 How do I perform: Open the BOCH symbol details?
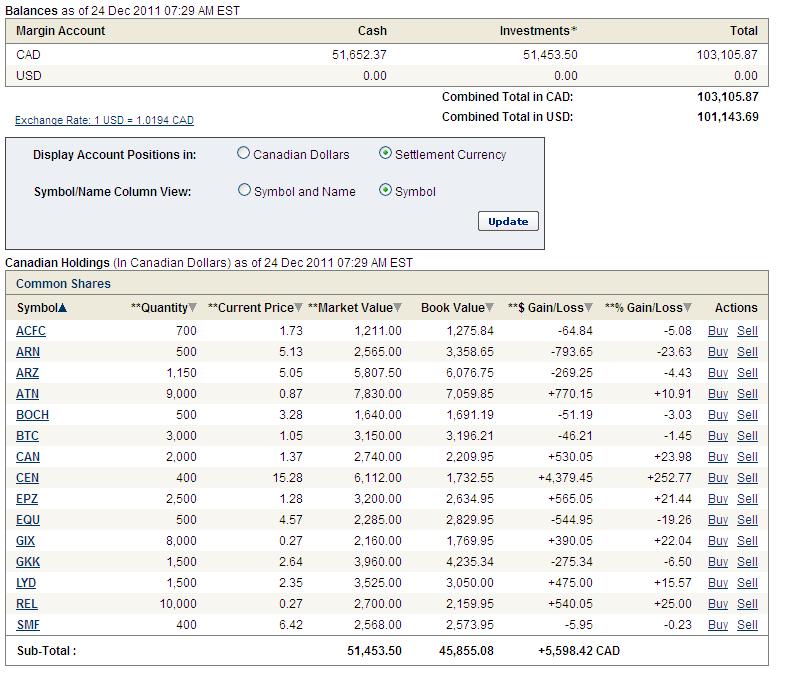coord(32,415)
